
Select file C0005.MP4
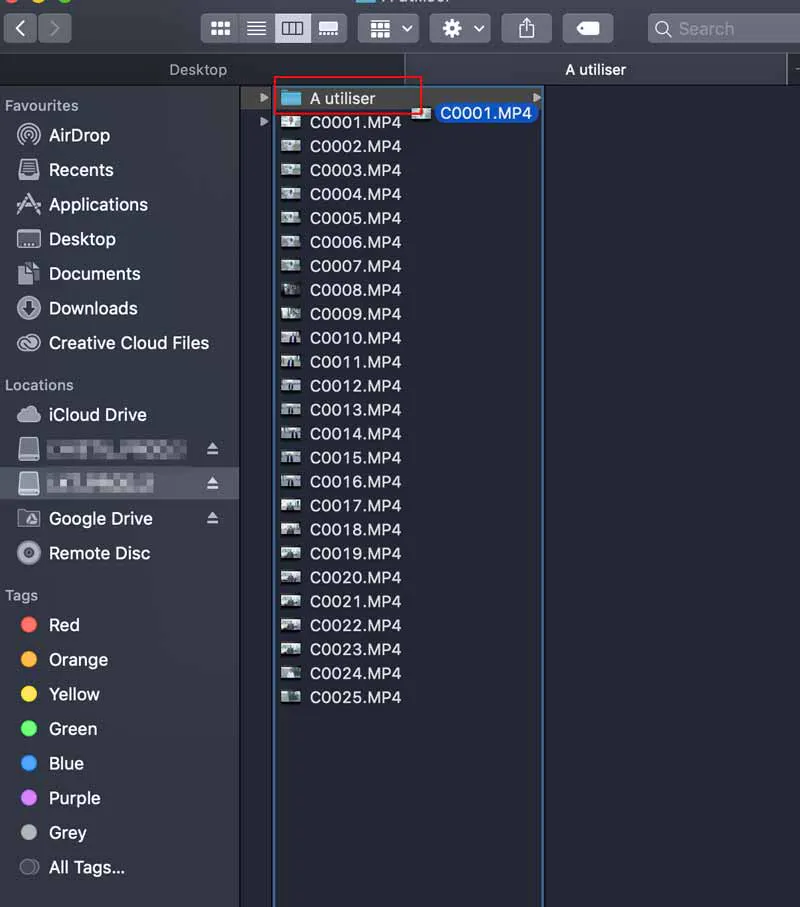coord(355,218)
